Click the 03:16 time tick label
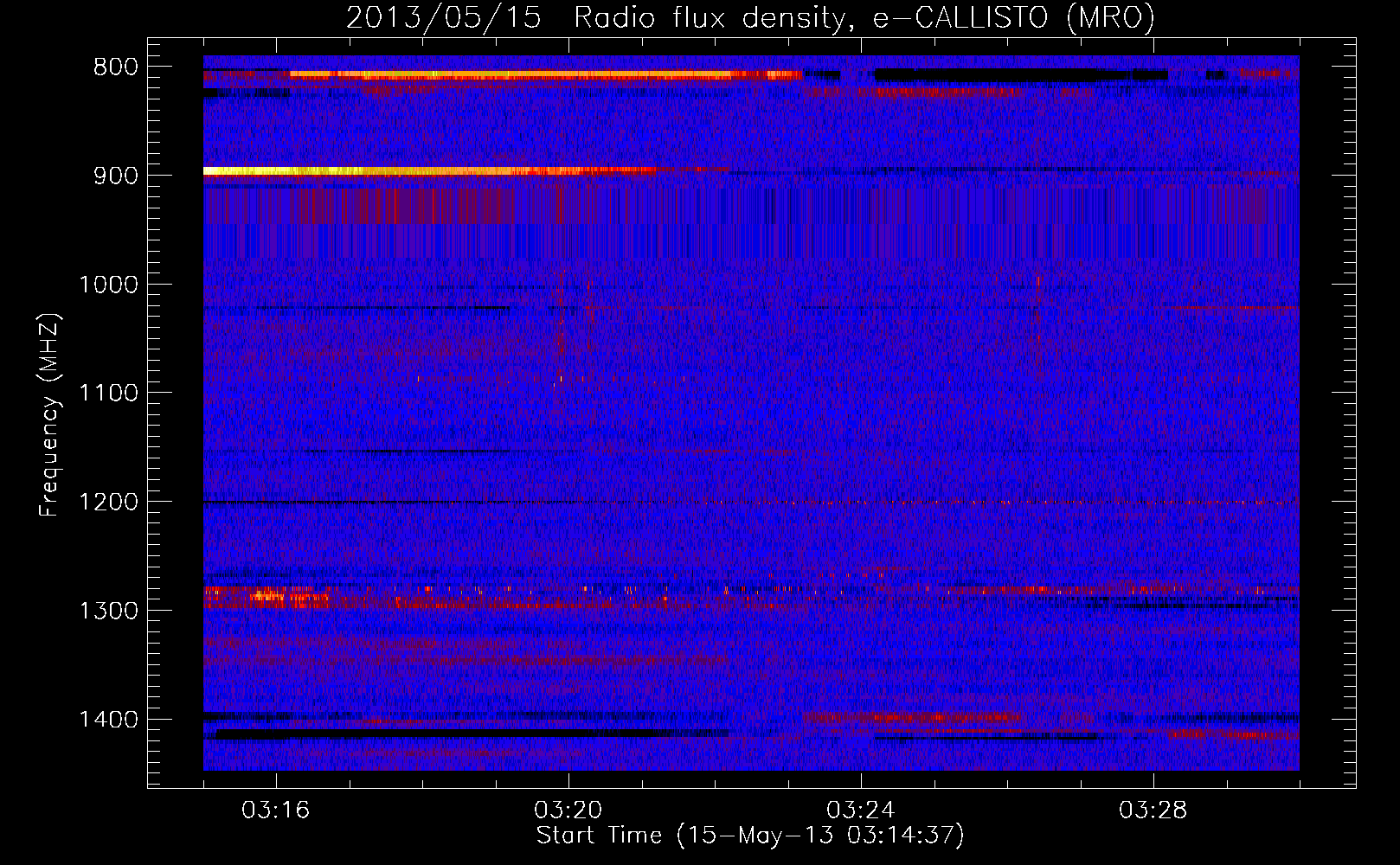 pyautogui.click(x=276, y=811)
